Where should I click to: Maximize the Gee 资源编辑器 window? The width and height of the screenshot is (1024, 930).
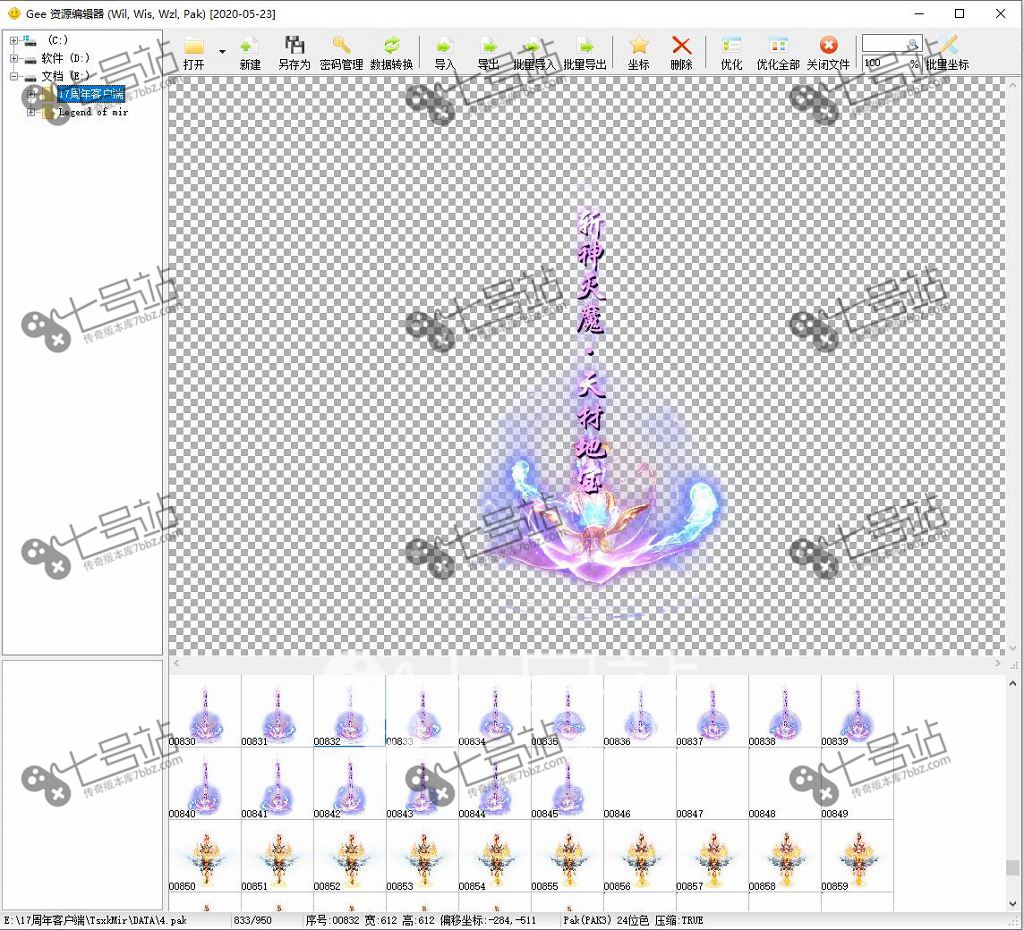959,13
